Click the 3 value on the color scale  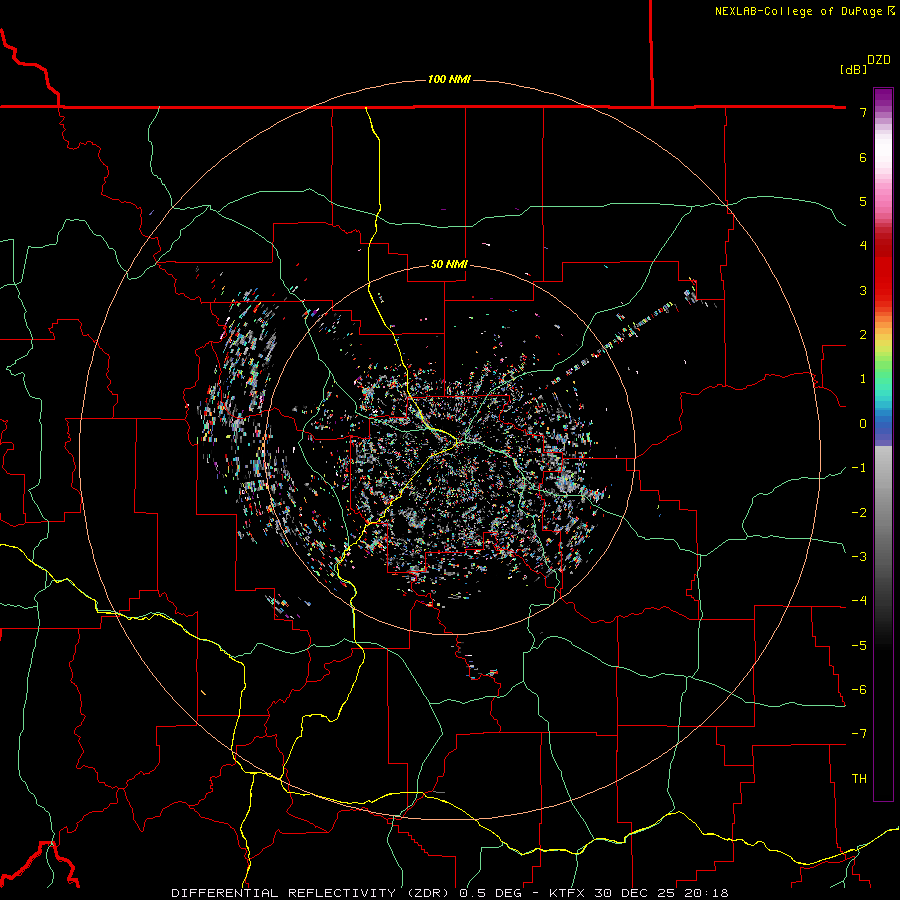click(863, 290)
